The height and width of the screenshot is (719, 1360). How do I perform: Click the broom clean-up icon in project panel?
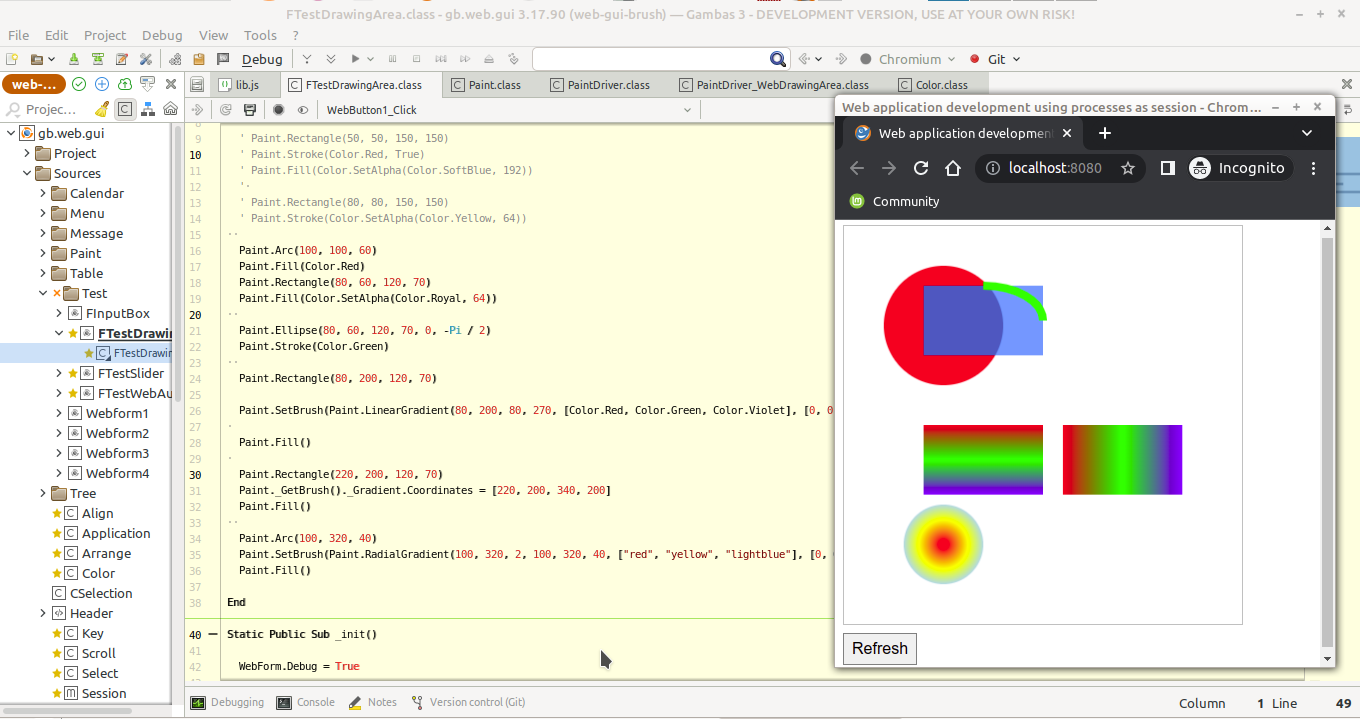(102, 109)
